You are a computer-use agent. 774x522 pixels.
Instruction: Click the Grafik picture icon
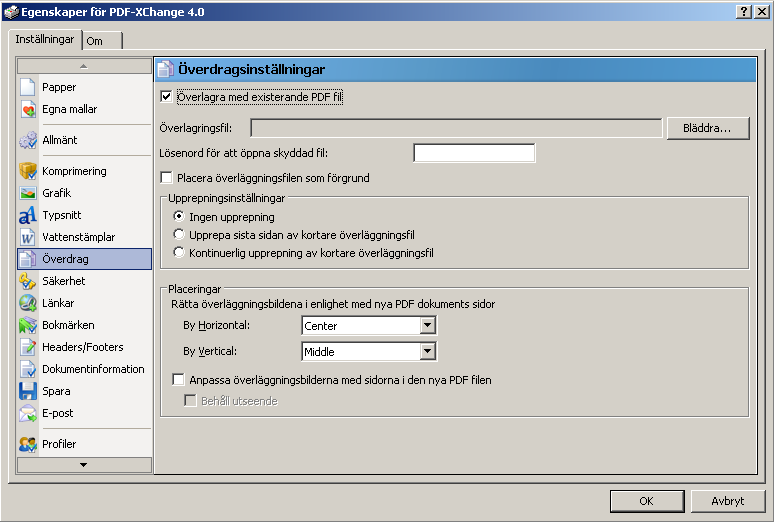click(x=28, y=193)
